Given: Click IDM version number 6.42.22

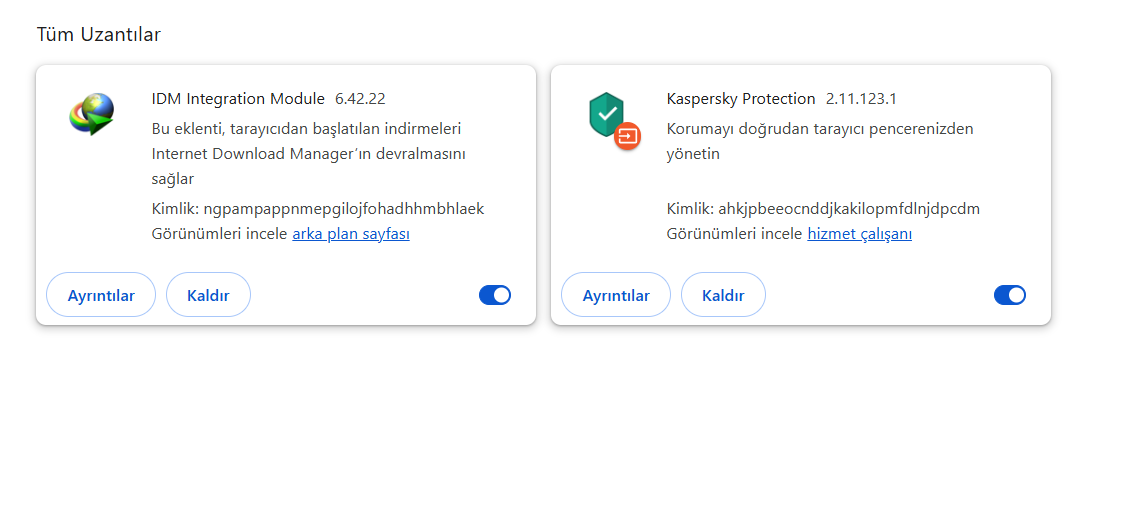Looking at the screenshot, I should pyautogui.click(x=360, y=99).
